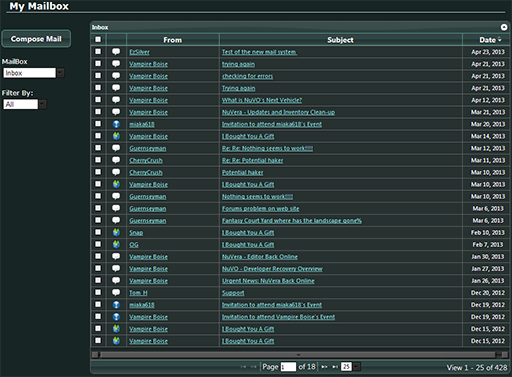The width and height of the screenshot is (512, 377).
Task: Click message icon in 'Forums problem on web site' row
Action: (x=116, y=208)
